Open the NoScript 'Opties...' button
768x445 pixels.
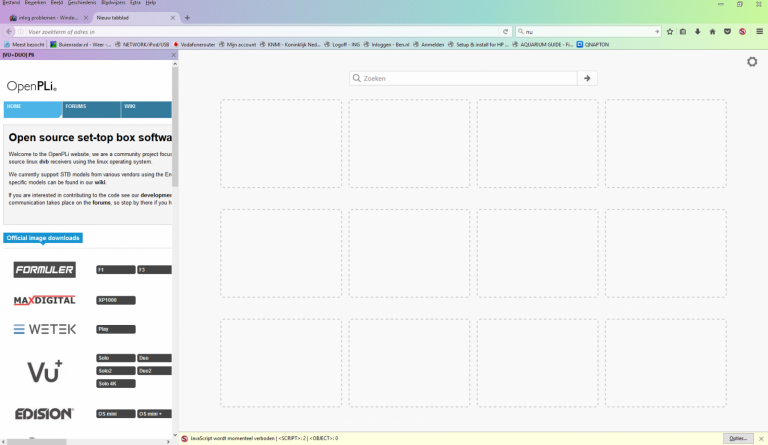(x=738, y=438)
